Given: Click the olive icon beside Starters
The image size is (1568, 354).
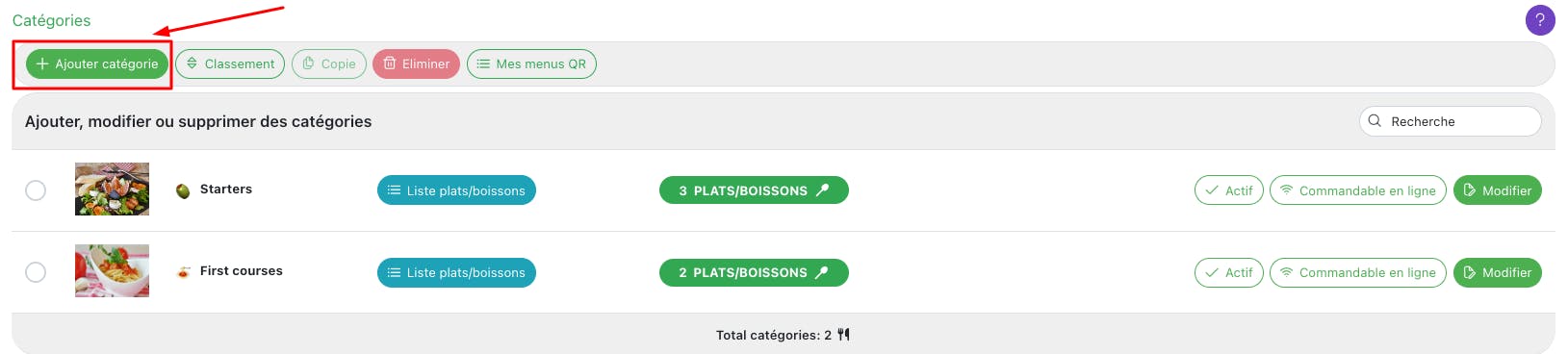Looking at the screenshot, I should 183,190.
